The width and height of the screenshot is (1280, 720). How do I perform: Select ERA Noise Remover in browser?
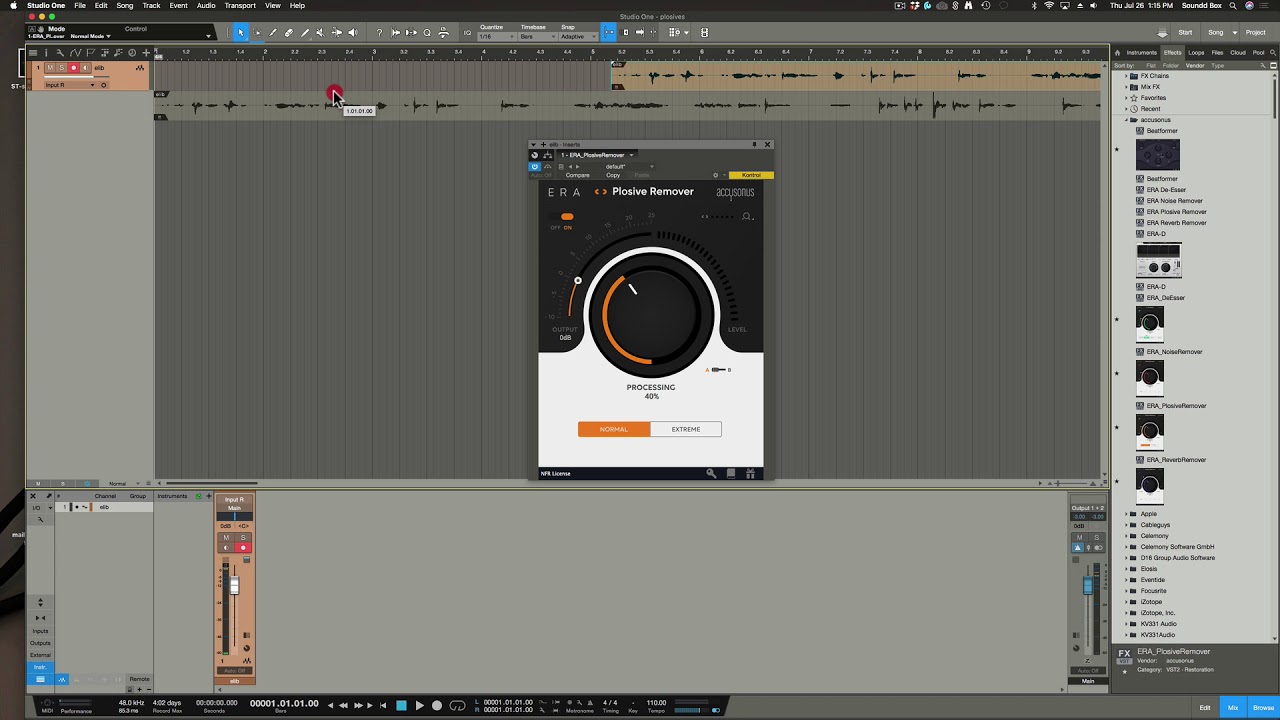click(x=1174, y=201)
